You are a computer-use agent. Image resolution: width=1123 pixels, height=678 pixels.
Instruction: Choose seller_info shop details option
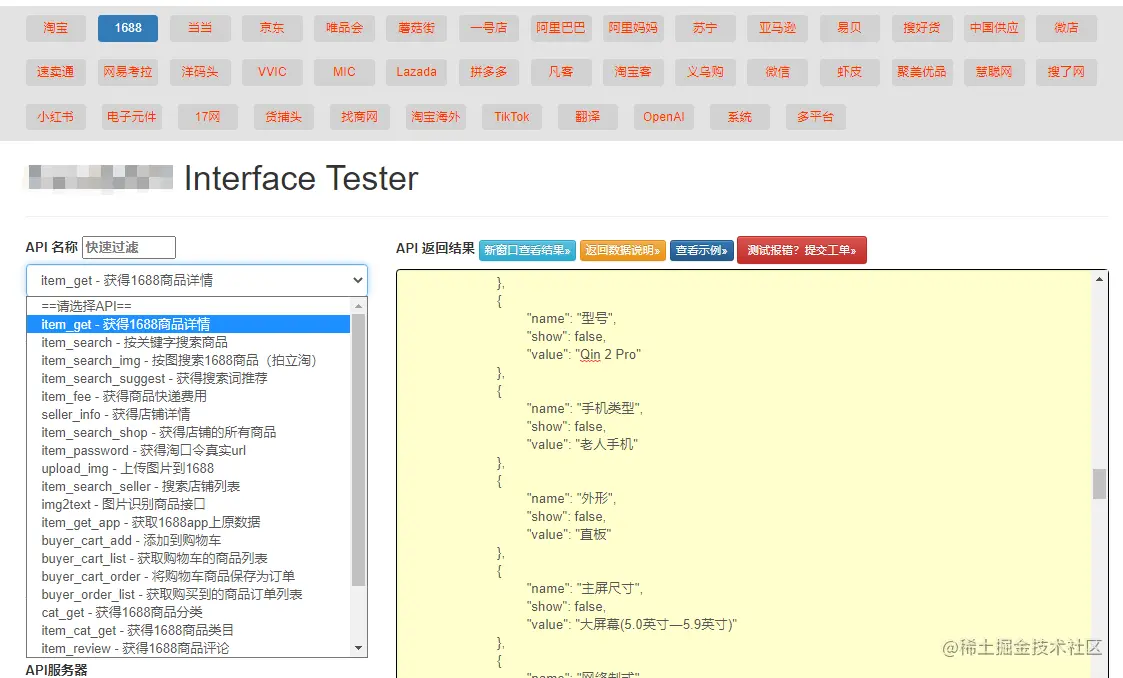188,414
